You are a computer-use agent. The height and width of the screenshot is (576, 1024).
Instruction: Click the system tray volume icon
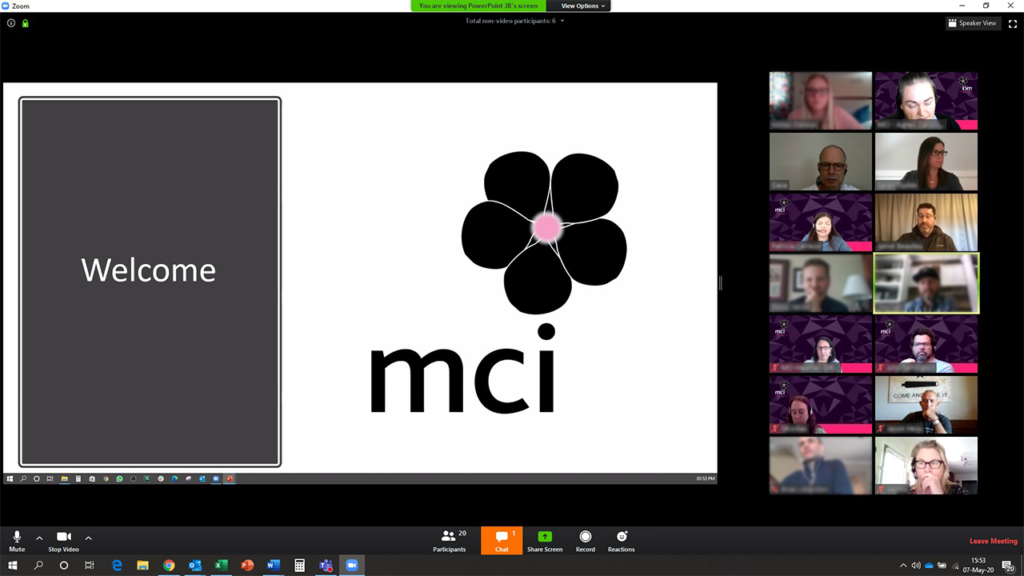click(x=916, y=566)
